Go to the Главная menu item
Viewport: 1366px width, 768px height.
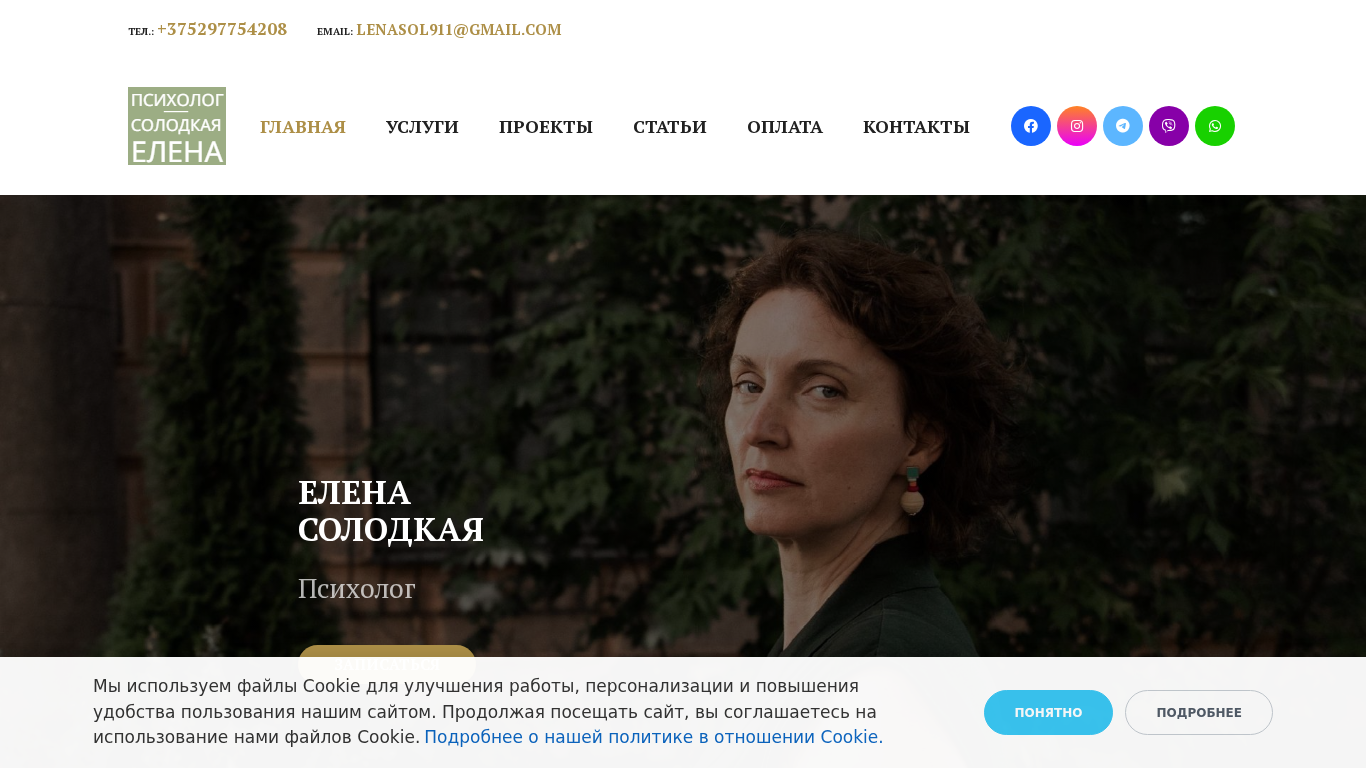(x=303, y=127)
